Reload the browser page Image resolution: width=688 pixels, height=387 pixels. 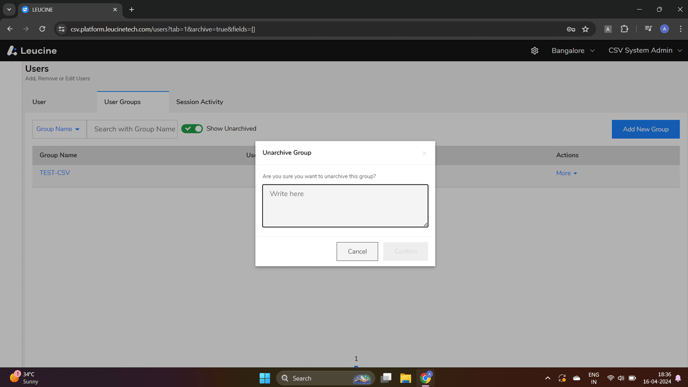pos(42,29)
